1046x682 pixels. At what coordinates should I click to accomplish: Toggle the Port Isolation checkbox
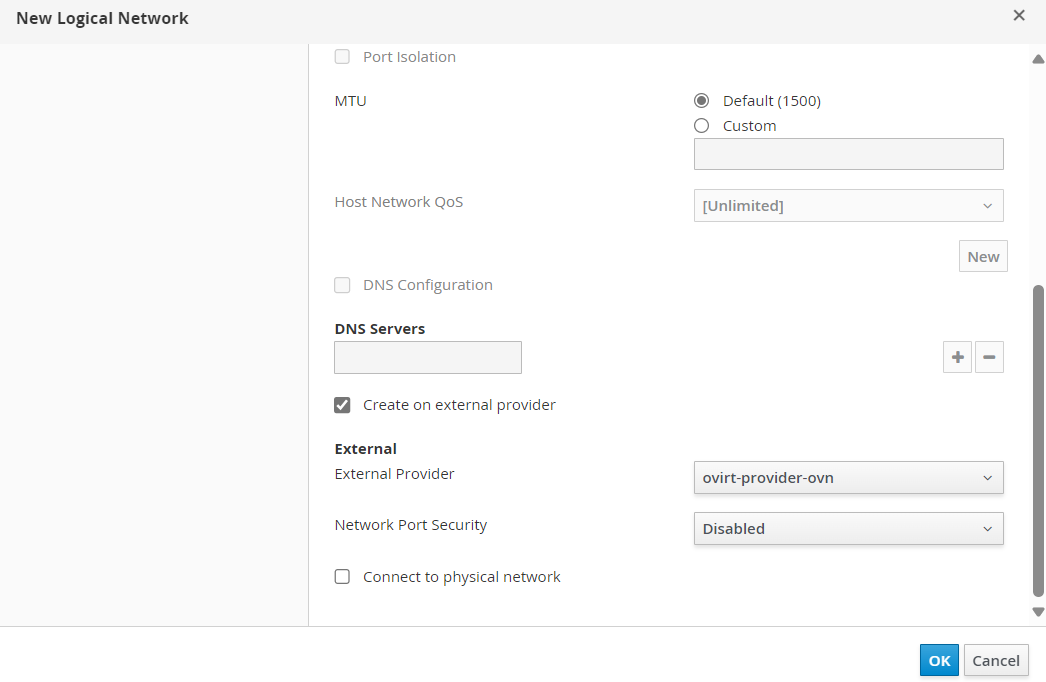(342, 57)
